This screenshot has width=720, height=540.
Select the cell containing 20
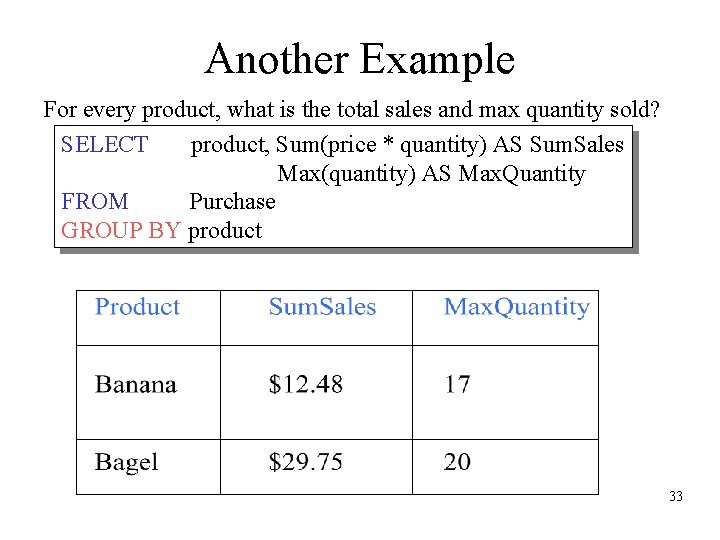click(458, 462)
